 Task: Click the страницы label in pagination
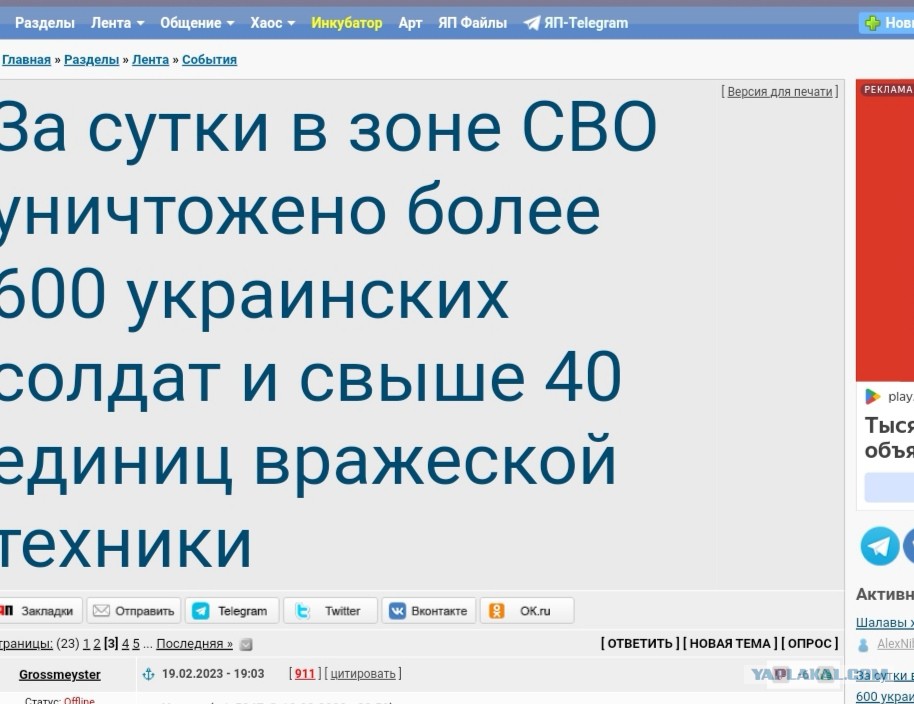click(x=26, y=644)
